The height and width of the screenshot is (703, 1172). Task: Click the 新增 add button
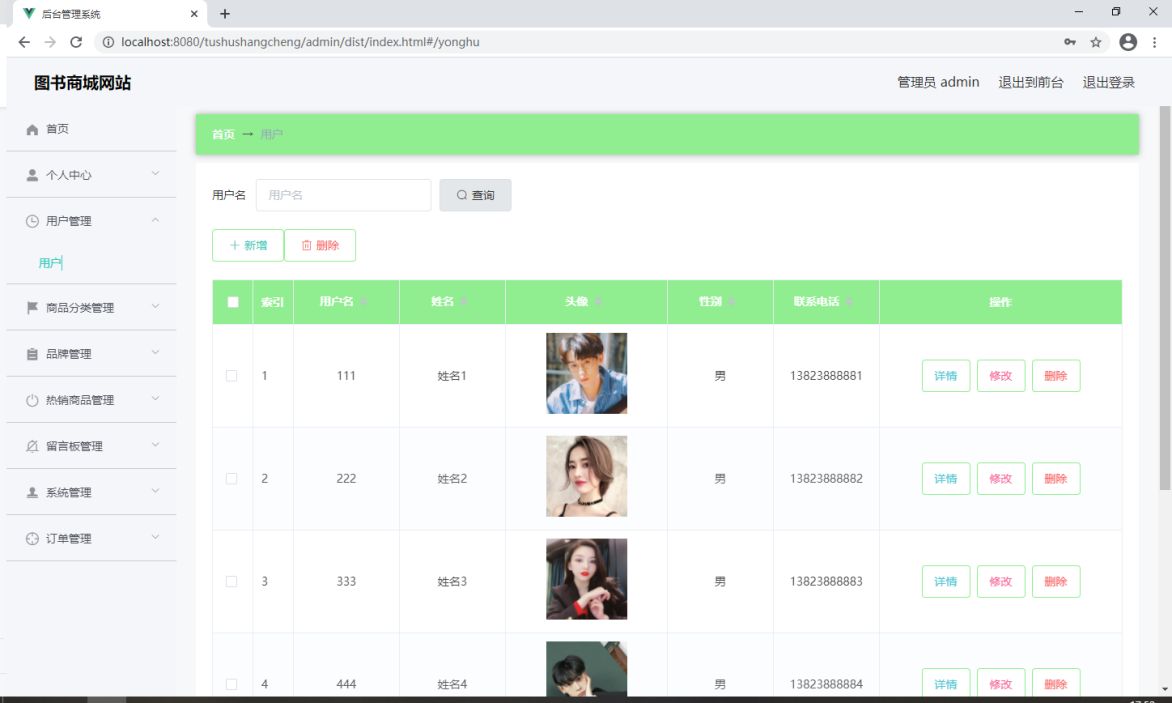[x=248, y=245]
